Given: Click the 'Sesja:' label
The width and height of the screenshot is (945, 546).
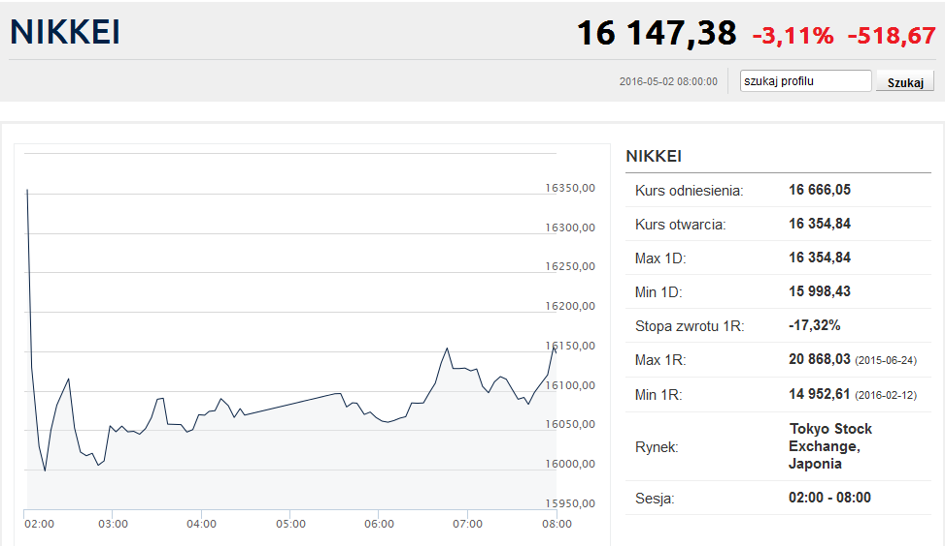Looking at the screenshot, I should click(655, 498).
